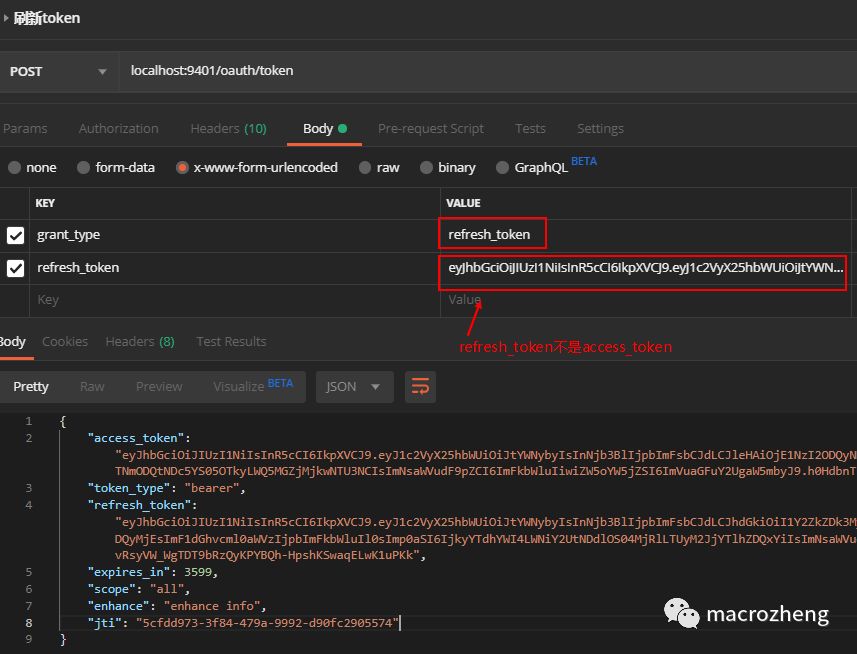The image size is (857, 654).
Task: Click the expires_in value 3599
Action: click(198, 572)
